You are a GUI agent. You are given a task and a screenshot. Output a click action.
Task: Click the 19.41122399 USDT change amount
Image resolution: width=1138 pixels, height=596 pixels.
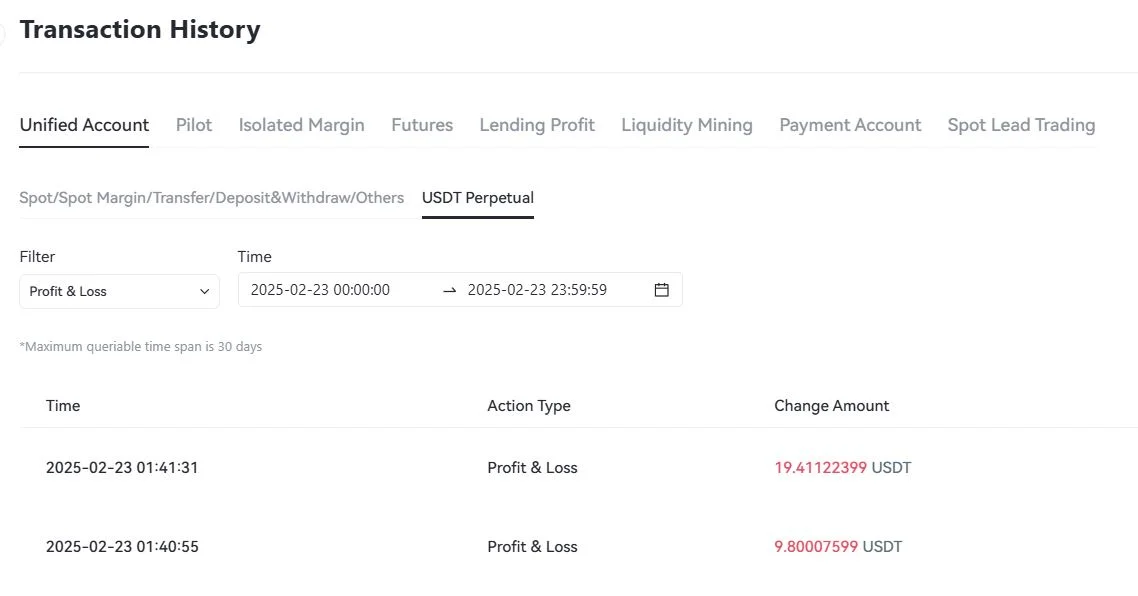842,467
